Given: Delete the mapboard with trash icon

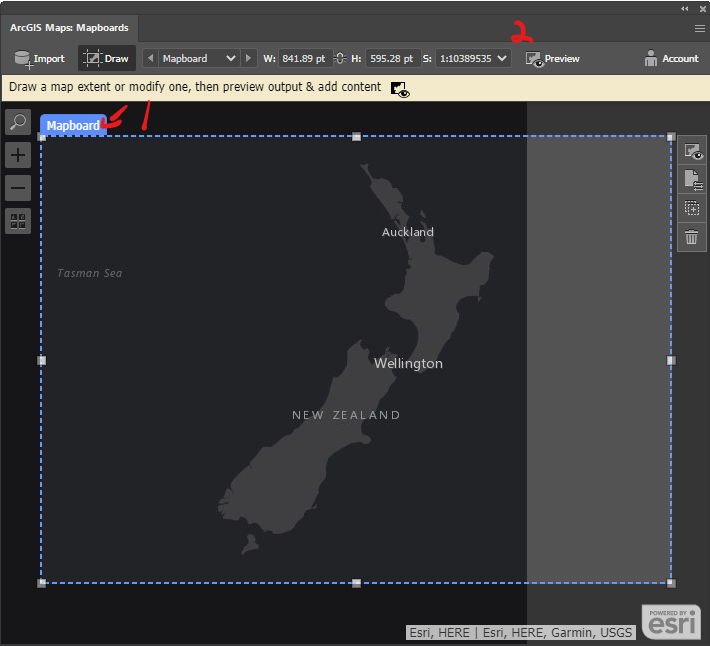Looking at the screenshot, I should [x=692, y=237].
